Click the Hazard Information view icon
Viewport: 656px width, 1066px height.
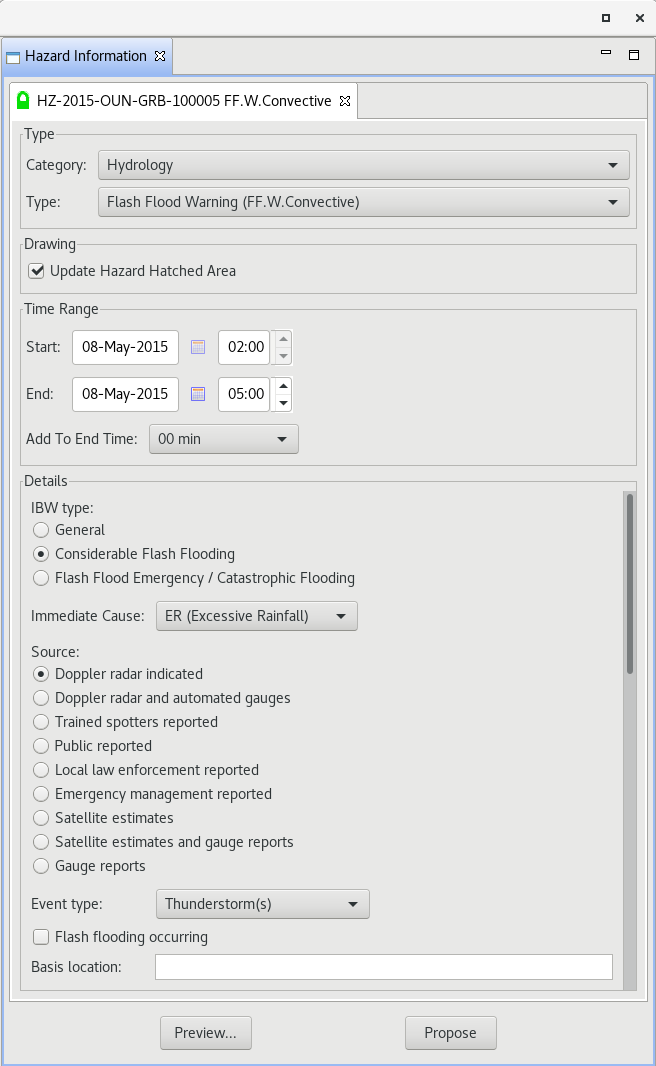click(13, 57)
